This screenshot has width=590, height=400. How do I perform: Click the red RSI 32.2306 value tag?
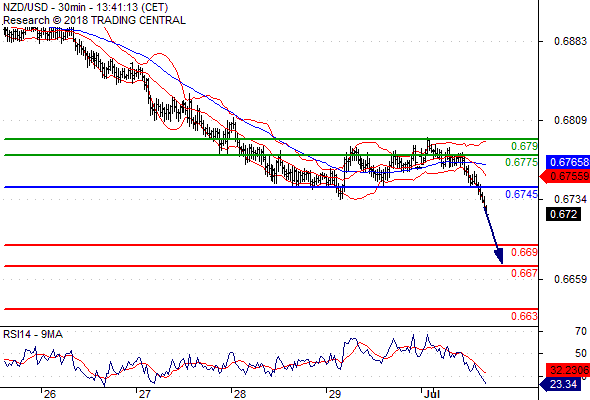coord(568,370)
